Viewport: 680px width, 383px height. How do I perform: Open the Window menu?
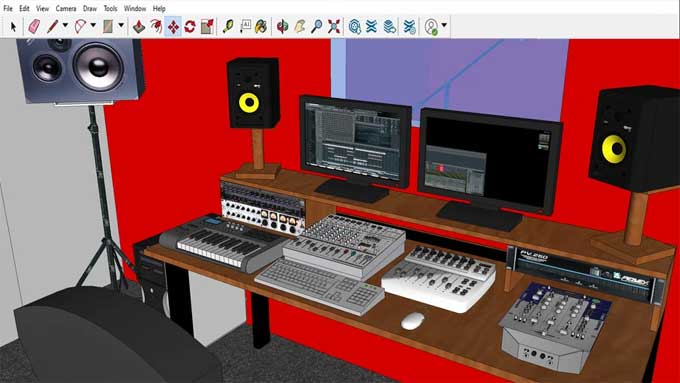pos(135,8)
